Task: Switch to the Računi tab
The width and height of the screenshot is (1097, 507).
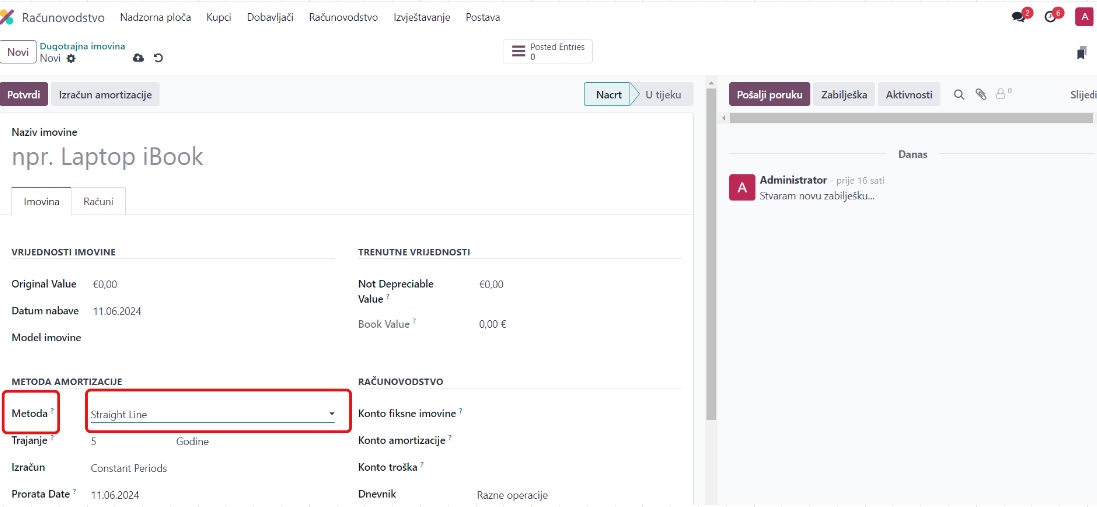Action: 98,202
